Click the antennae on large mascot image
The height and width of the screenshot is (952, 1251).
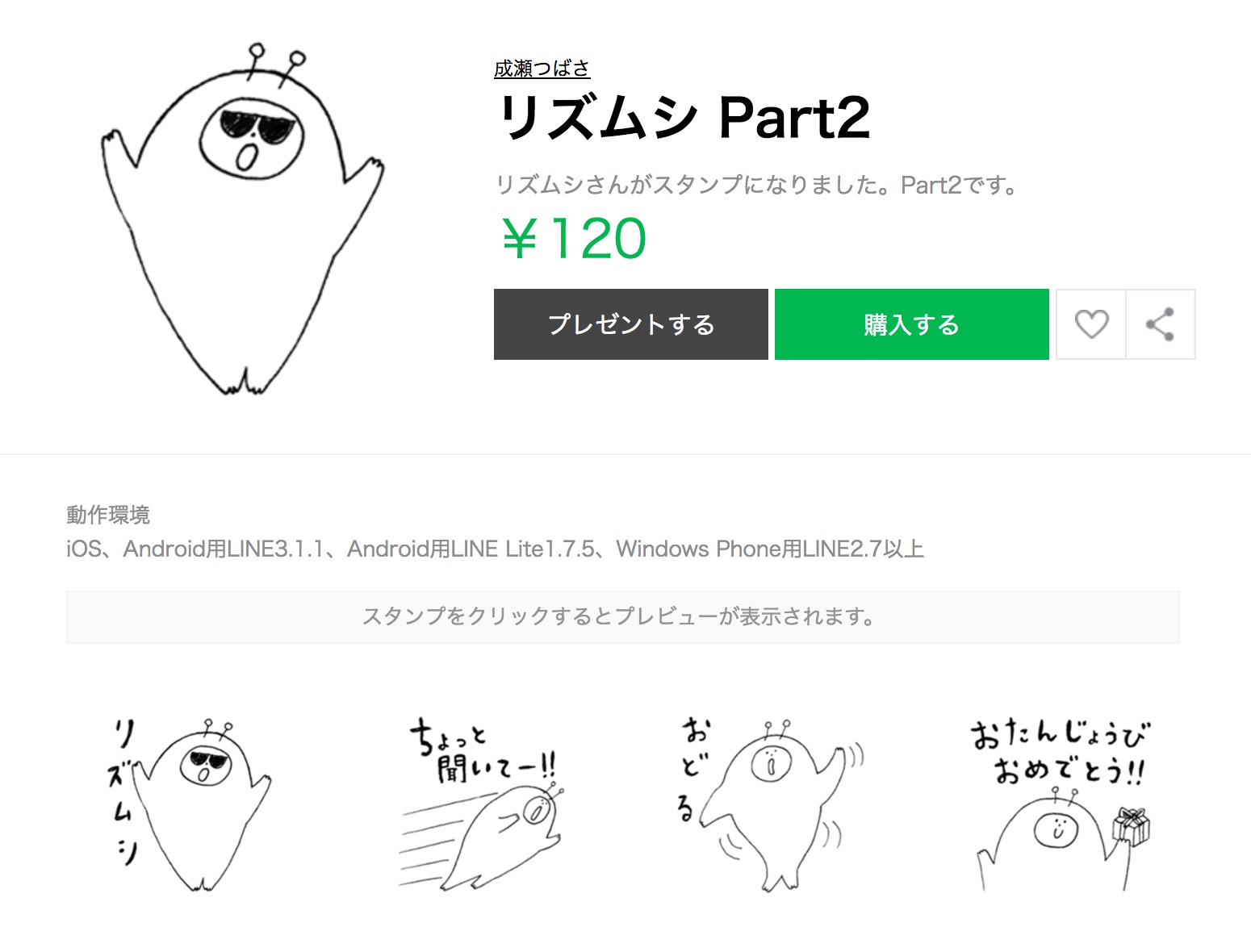275,65
